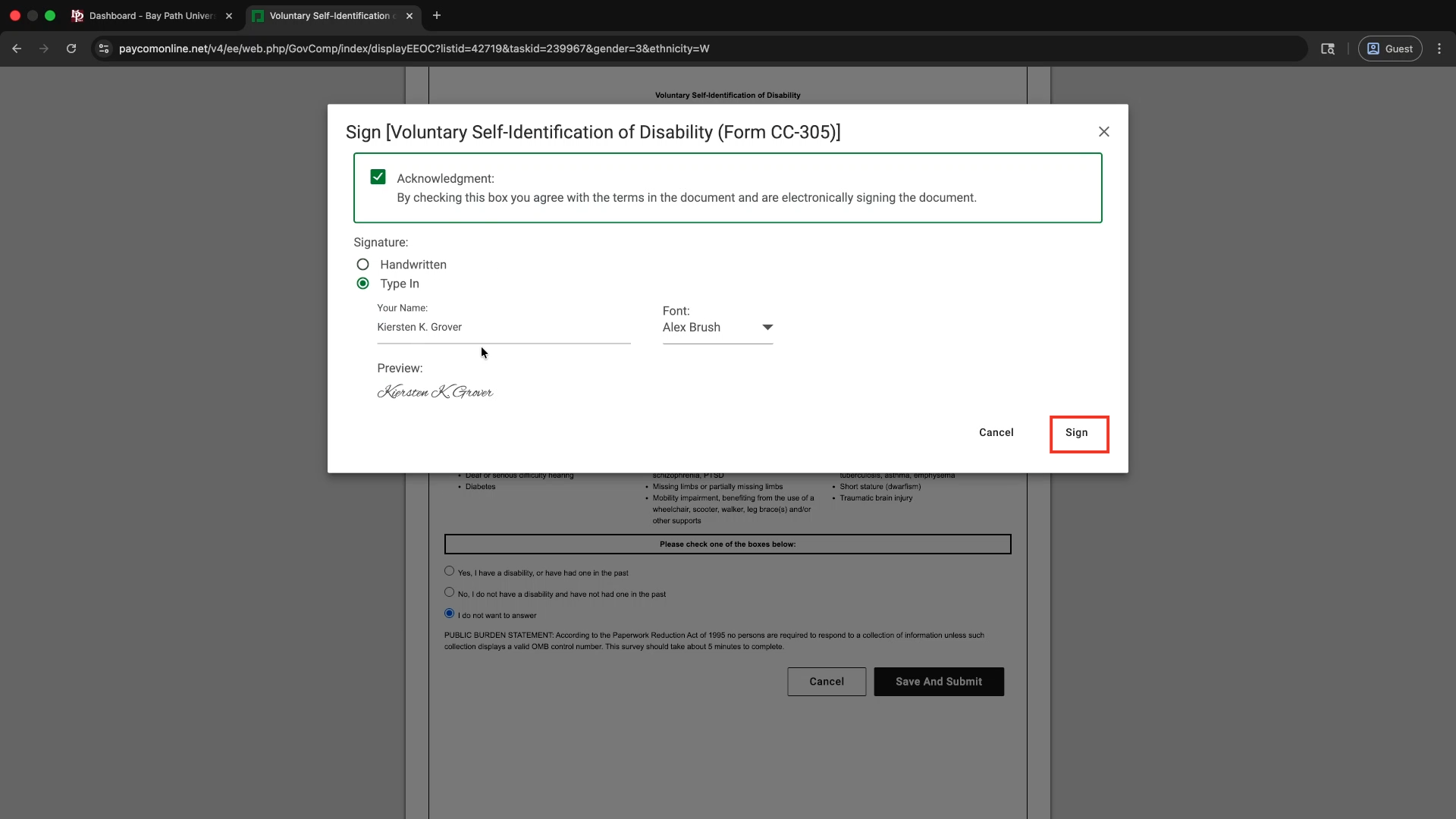Reload the page with the refresh icon
The image size is (1456, 819).
coord(71,49)
